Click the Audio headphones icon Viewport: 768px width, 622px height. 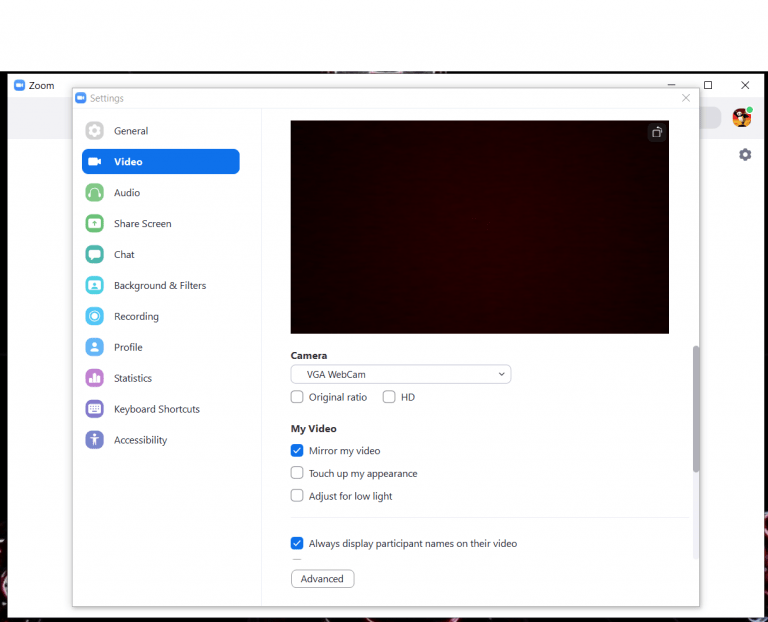point(94,192)
